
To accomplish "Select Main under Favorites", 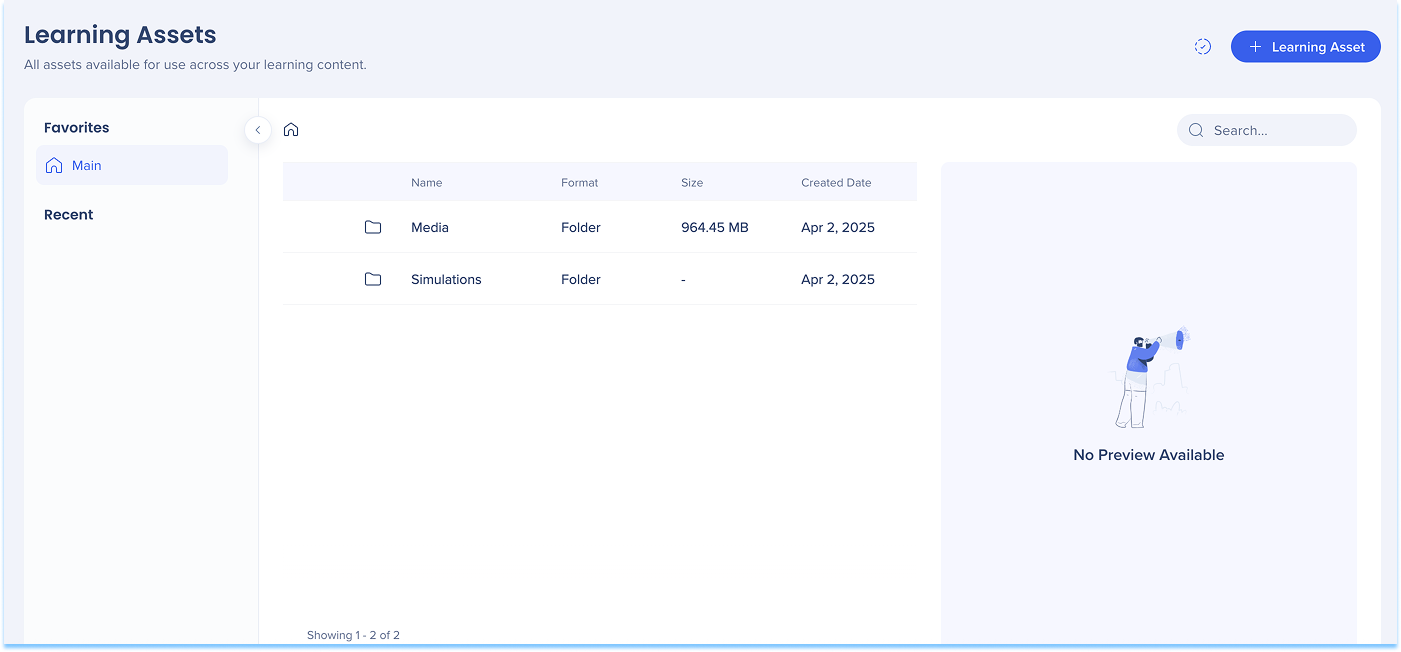I will (x=87, y=166).
